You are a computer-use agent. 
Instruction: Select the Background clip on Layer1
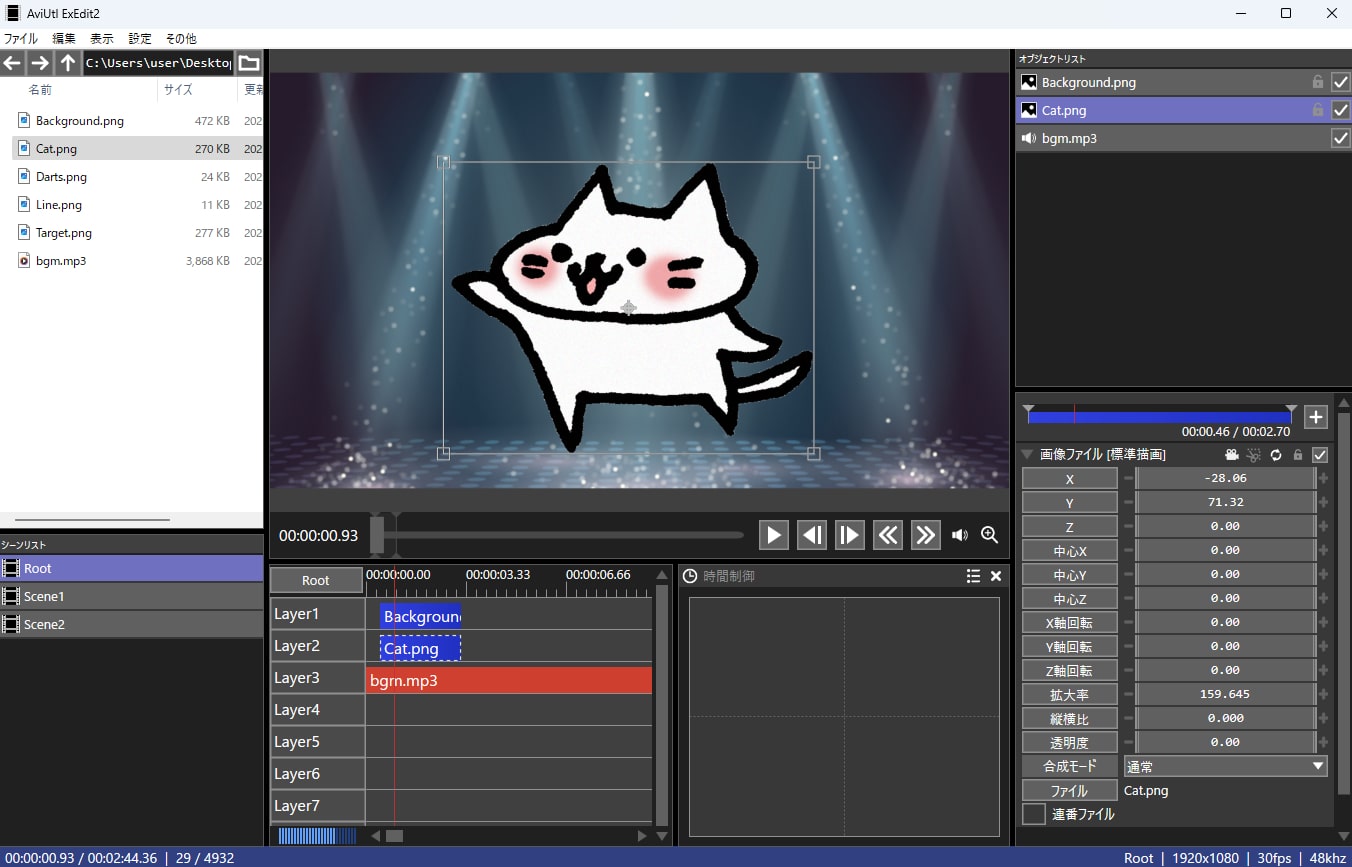click(x=420, y=617)
